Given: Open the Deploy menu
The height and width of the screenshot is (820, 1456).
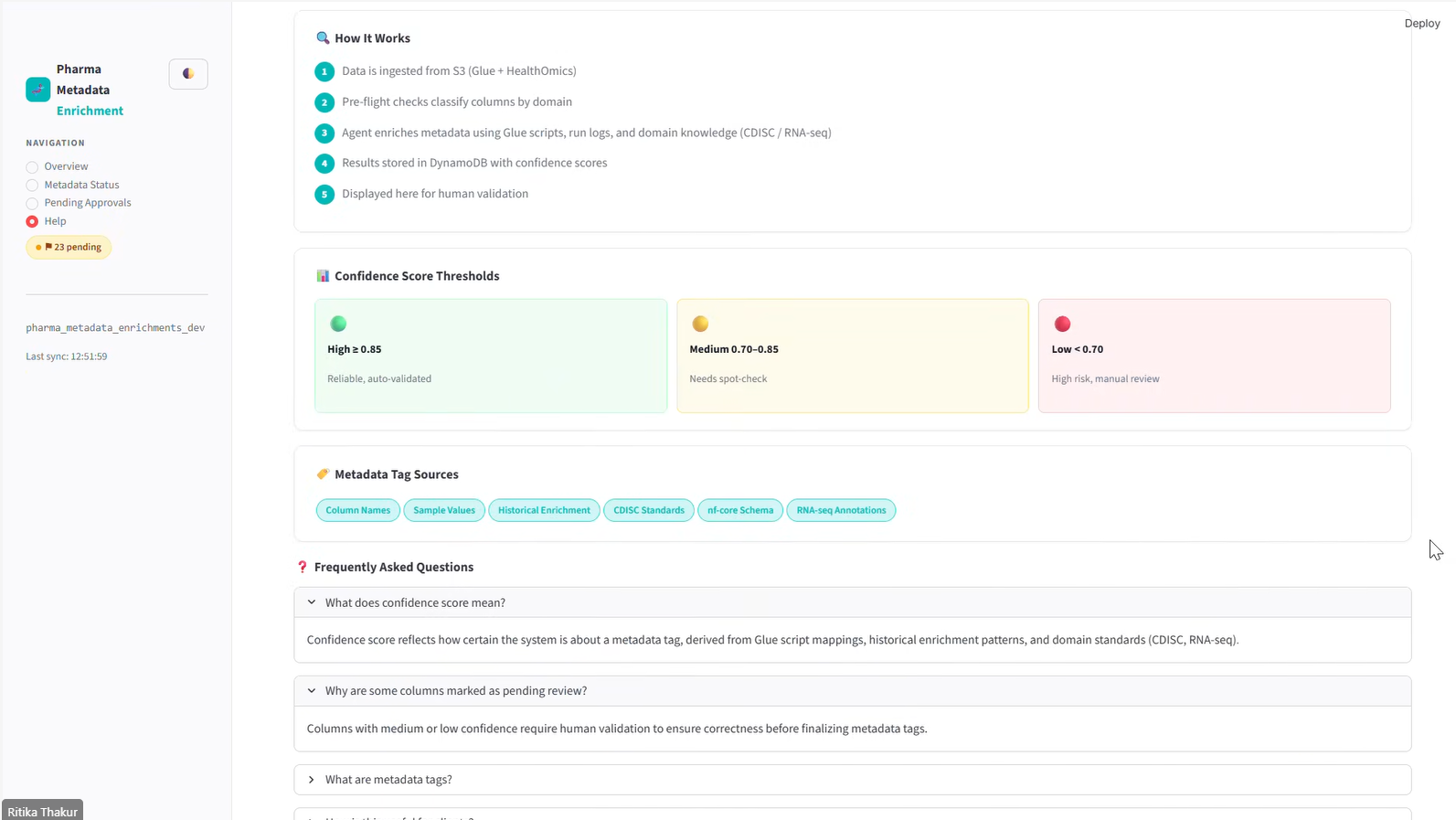Looking at the screenshot, I should coord(1421,24).
